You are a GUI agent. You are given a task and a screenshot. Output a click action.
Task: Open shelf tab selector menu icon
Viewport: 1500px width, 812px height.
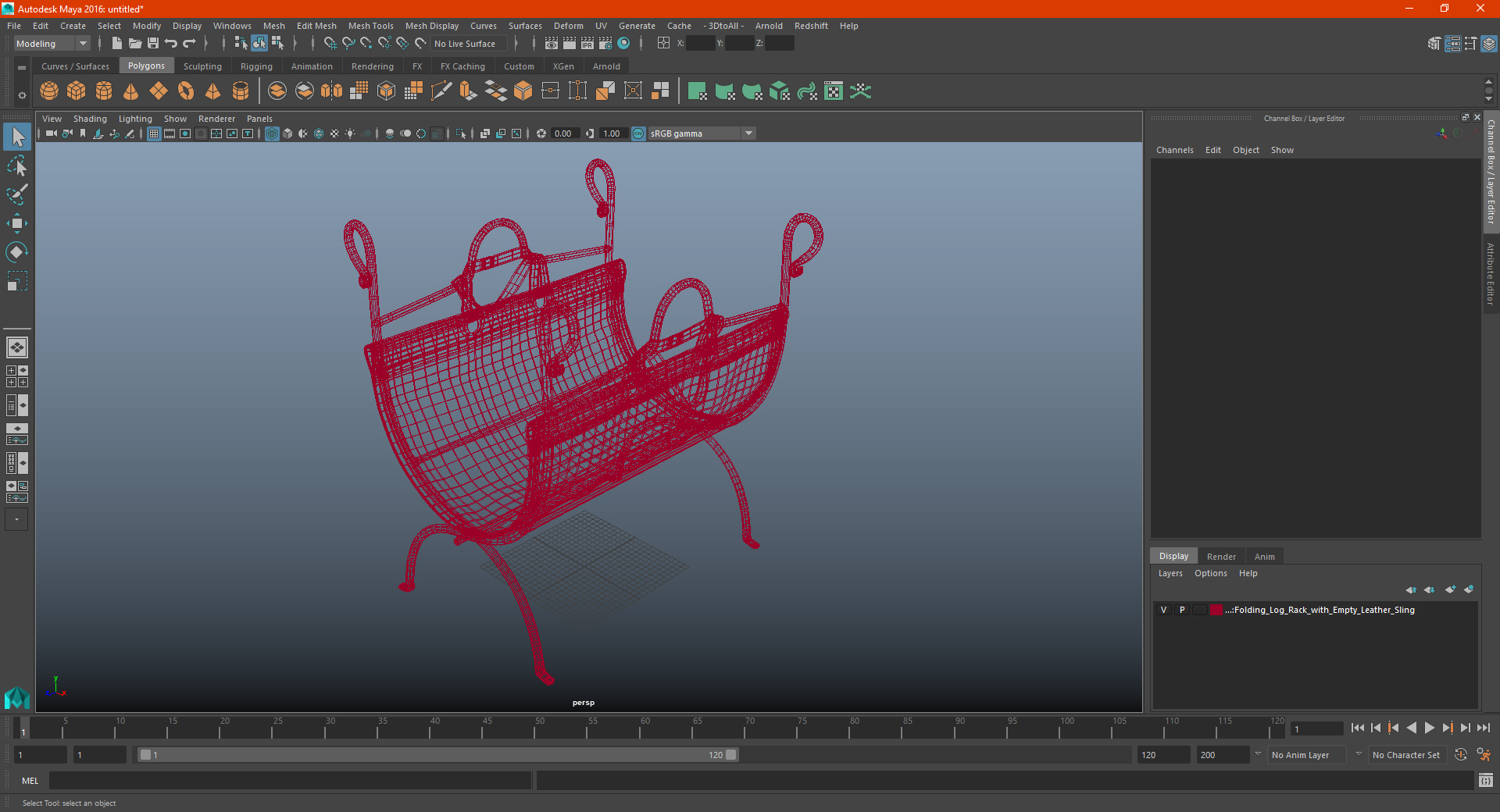(x=22, y=68)
